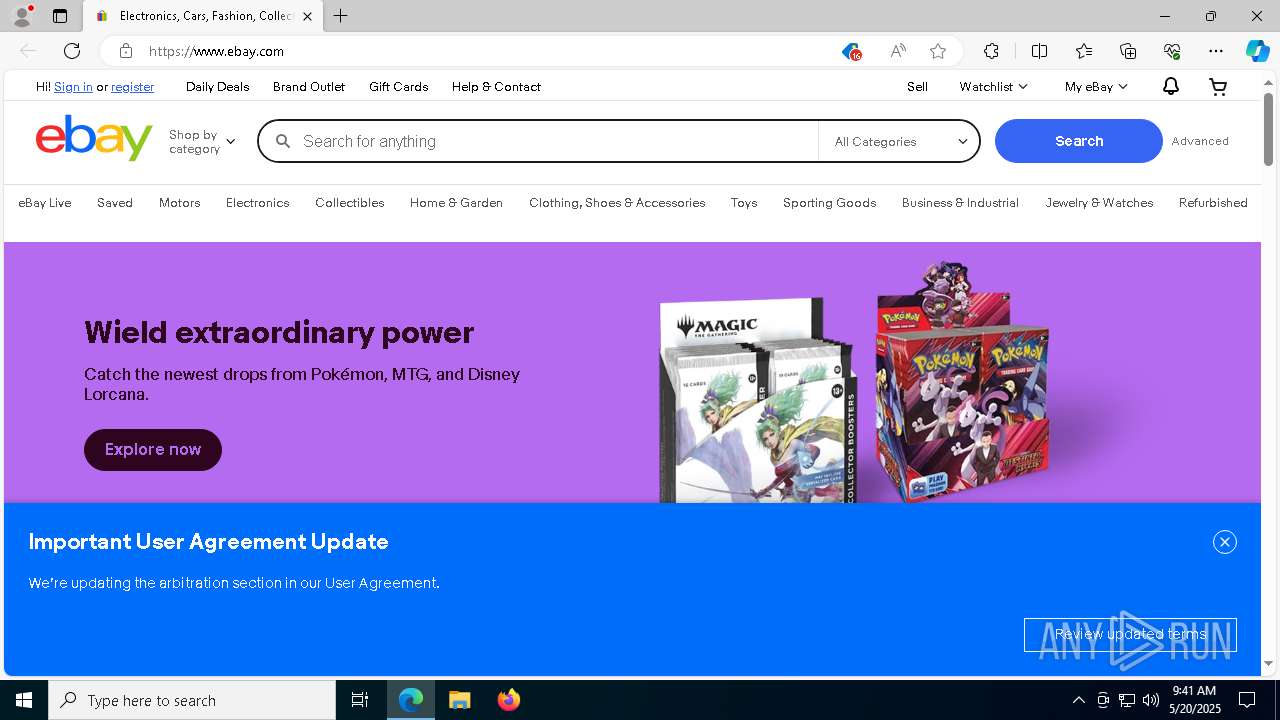Click Review updated terms button

pyautogui.click(x=1130, y=634)
